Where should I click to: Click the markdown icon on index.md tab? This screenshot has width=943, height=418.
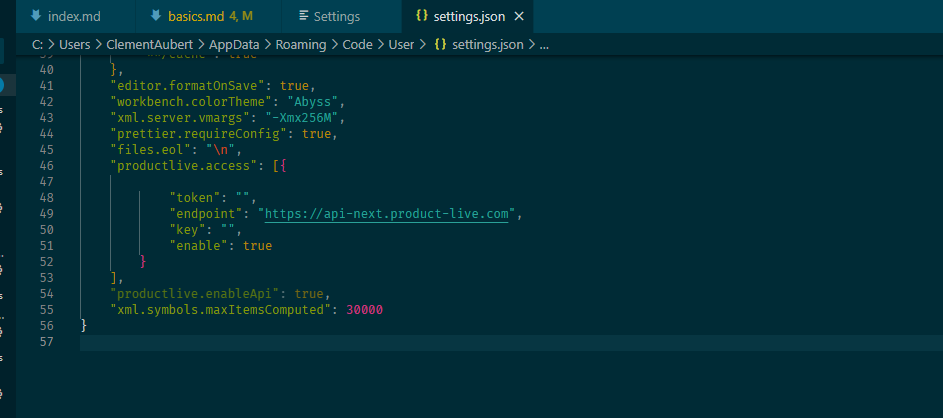35,17
